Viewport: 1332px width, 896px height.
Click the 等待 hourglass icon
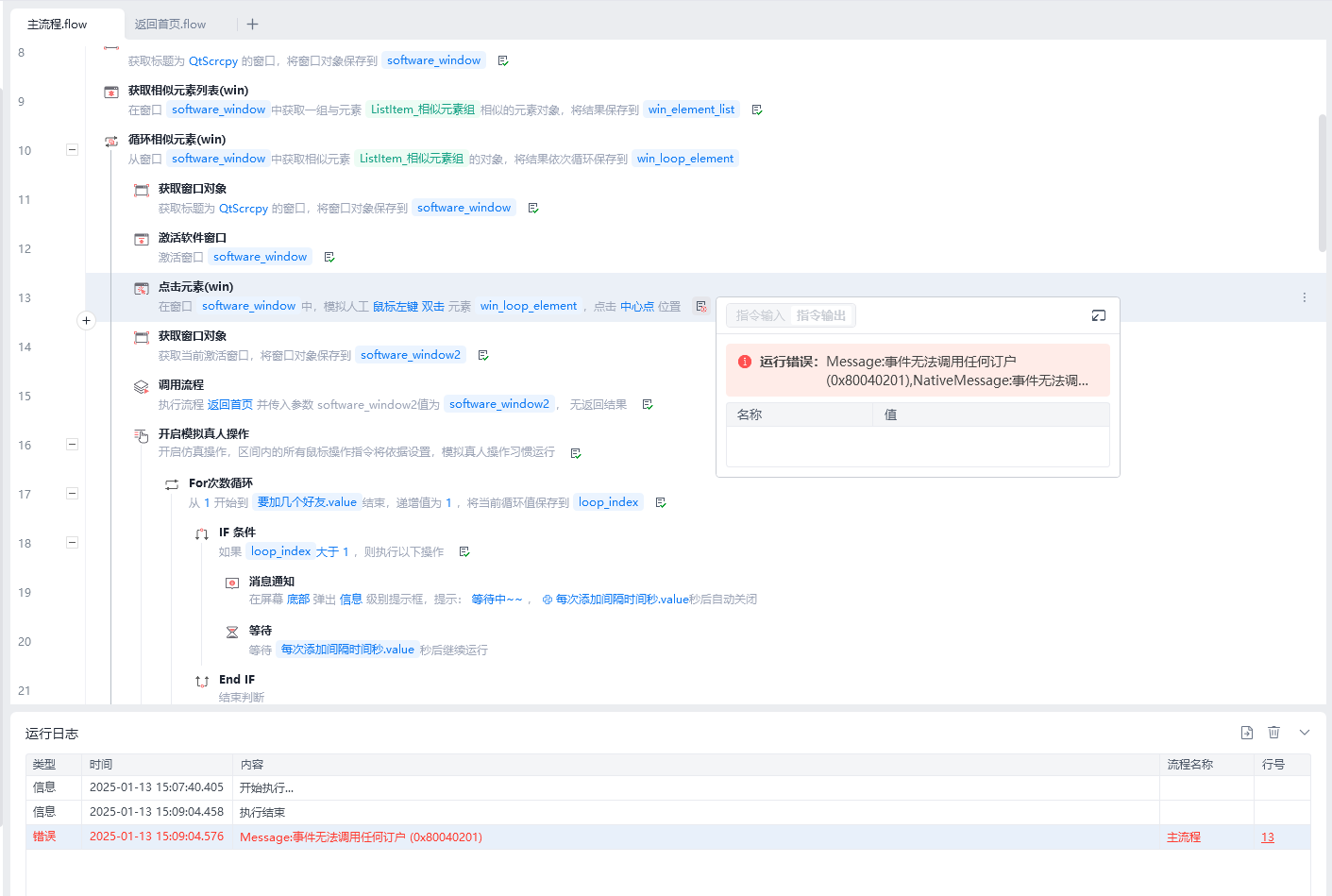point(232,632)
